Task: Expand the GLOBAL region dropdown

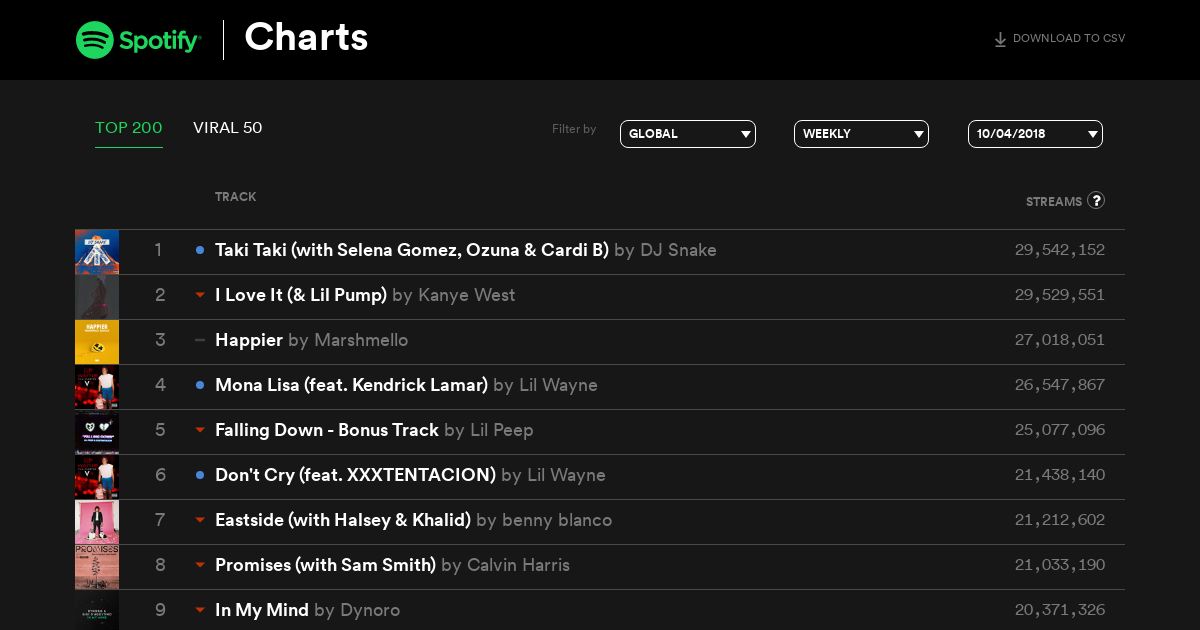Action: tap(688, 134)
